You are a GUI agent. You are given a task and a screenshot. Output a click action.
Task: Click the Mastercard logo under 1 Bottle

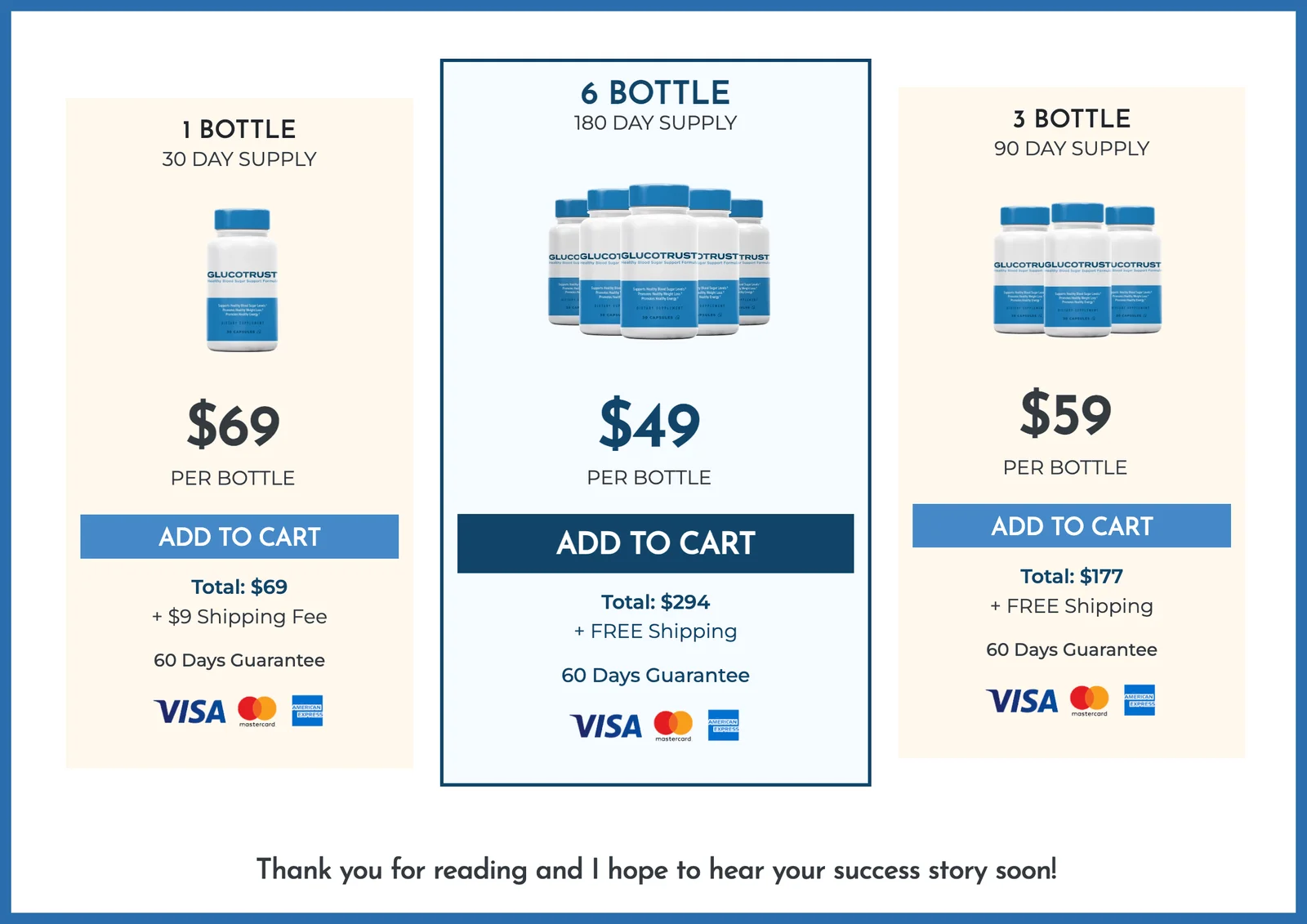click(x=257, y=711)
